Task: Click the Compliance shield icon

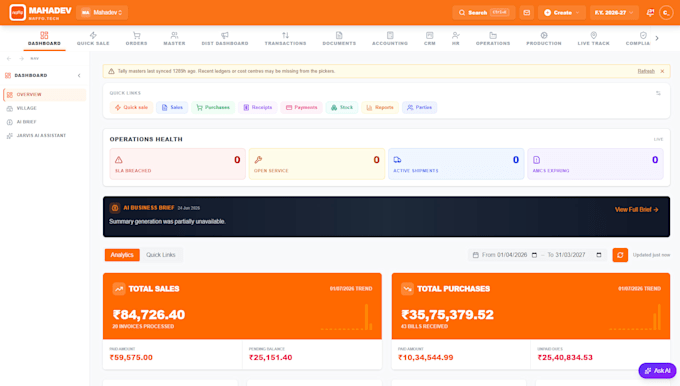Action: click(643, 35)
